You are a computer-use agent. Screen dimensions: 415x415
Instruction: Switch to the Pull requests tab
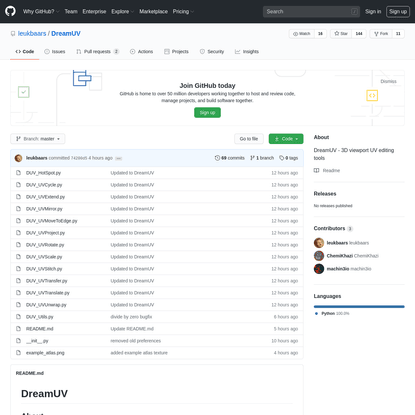(x=98, y=52)
